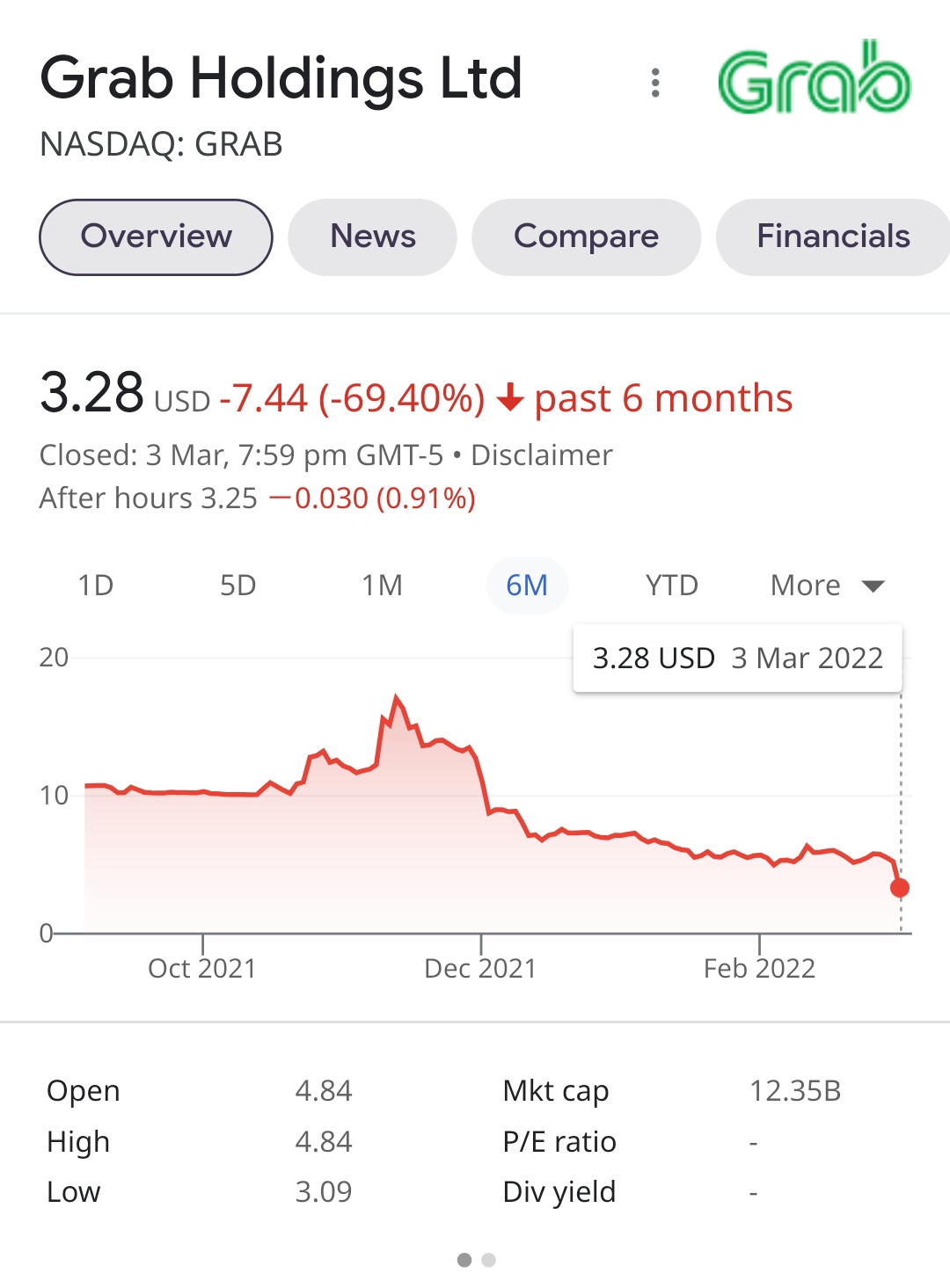
Task: Open the three-dot more options menu
Action: (655, 83)
